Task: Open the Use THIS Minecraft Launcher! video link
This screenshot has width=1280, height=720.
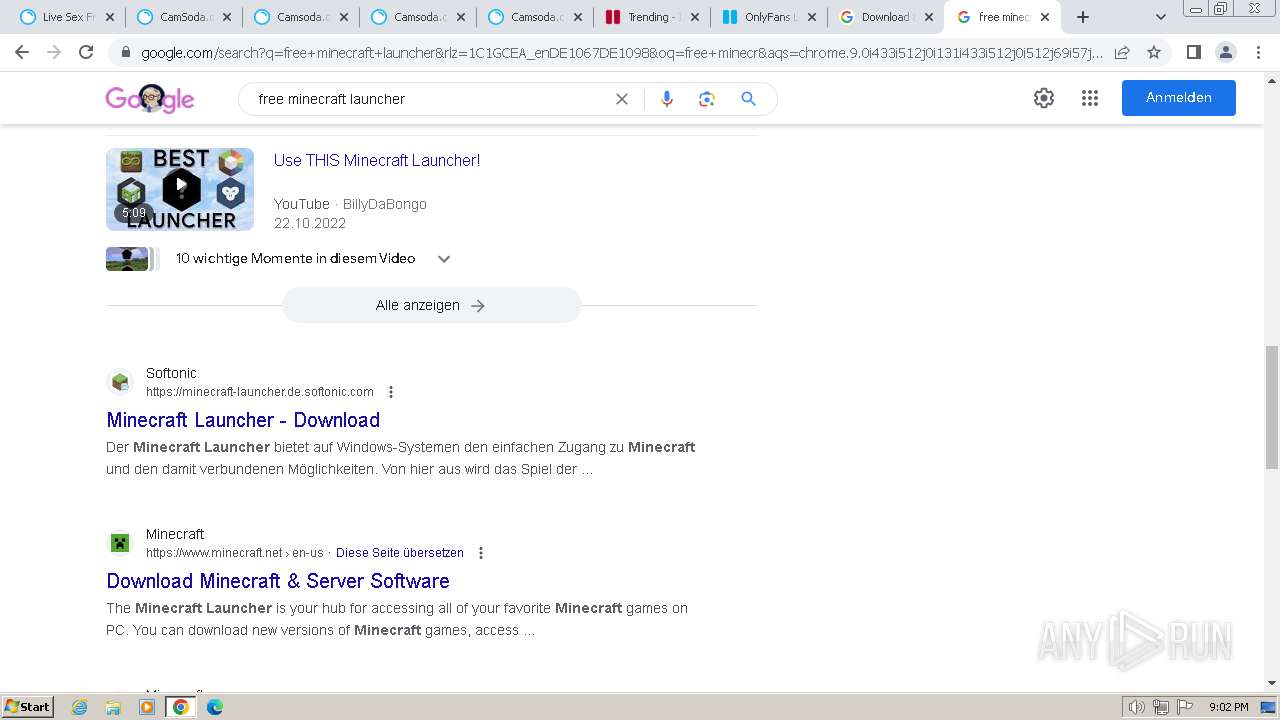Action: coord(377,160)
